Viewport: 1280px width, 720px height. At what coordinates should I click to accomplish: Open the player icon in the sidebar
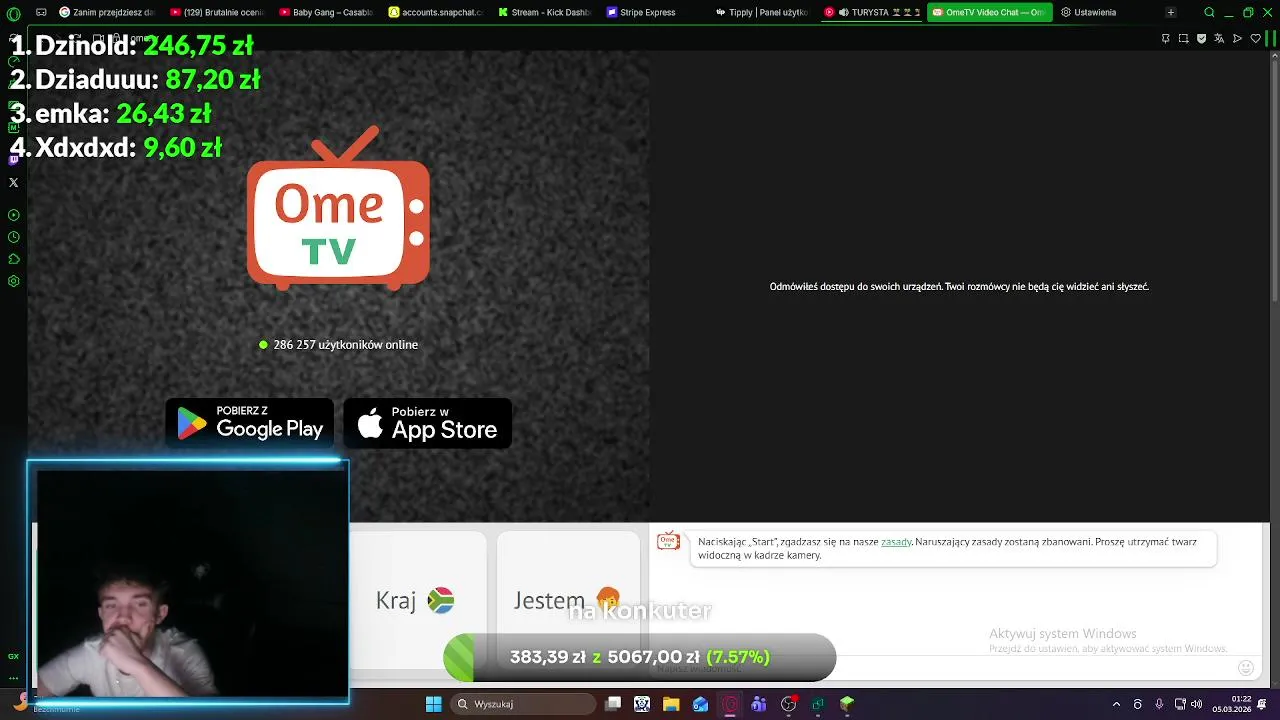point(13,215)
